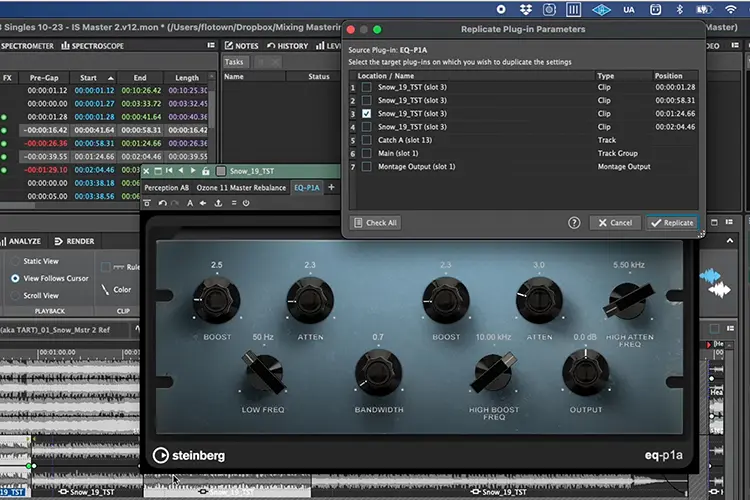Click the Output knob showing 0.0 dB
750x500 pixels.
pos(586,372)
